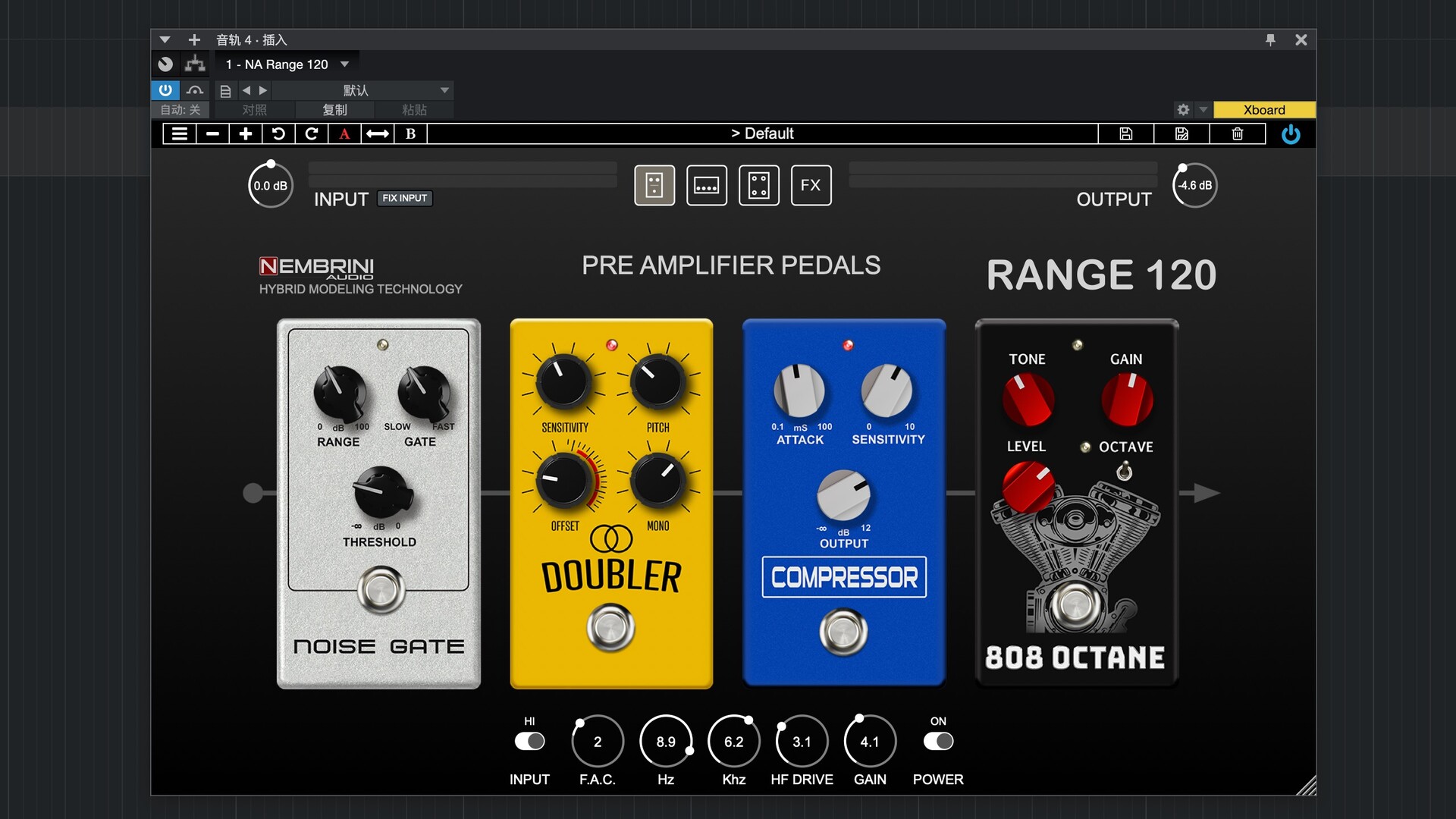Toggle the Doubler footswitch
This screenshot has height=819, width=1456.
coord(610,628)
